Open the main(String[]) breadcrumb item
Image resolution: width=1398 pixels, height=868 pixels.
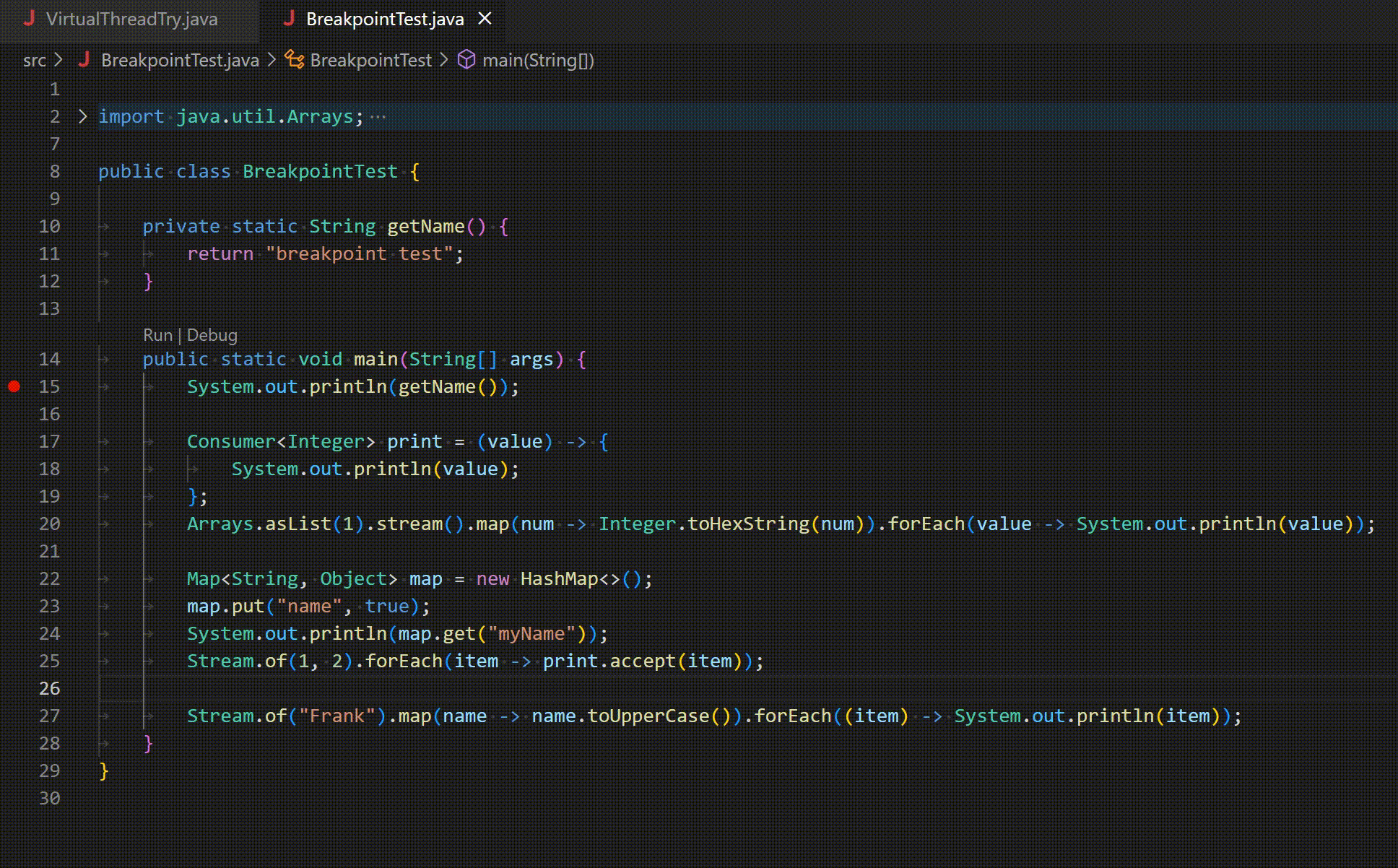point(538,61)
